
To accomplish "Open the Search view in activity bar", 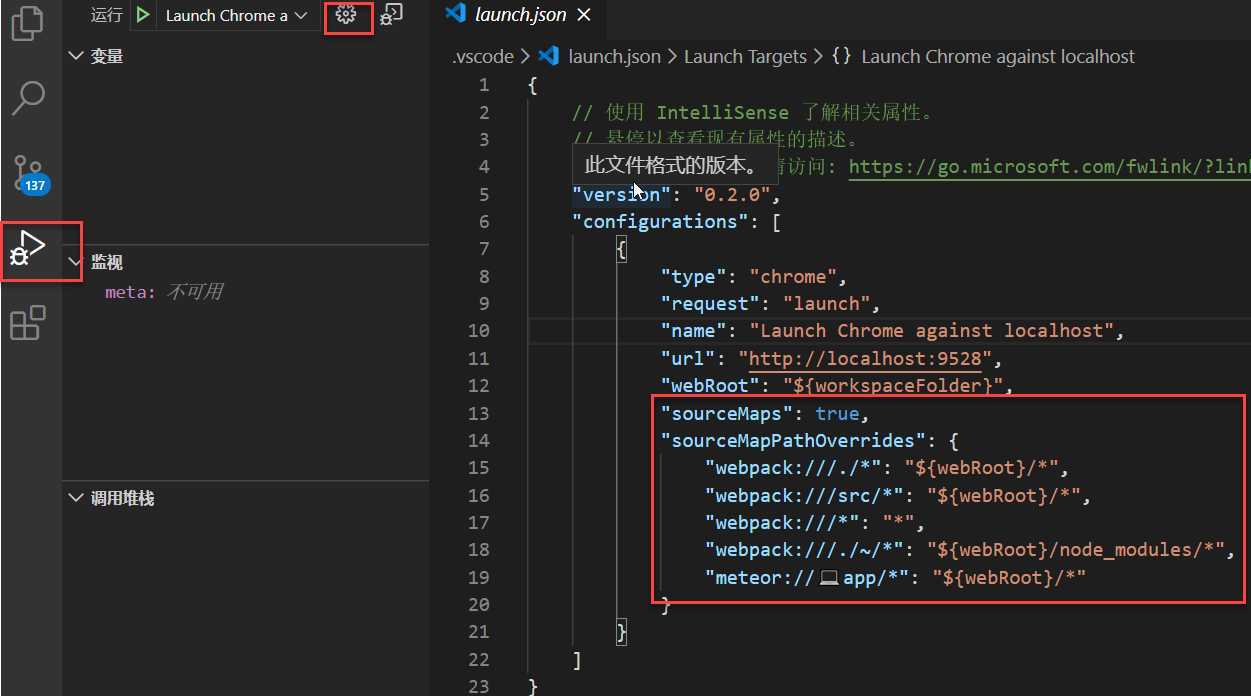I will (28, 98).
